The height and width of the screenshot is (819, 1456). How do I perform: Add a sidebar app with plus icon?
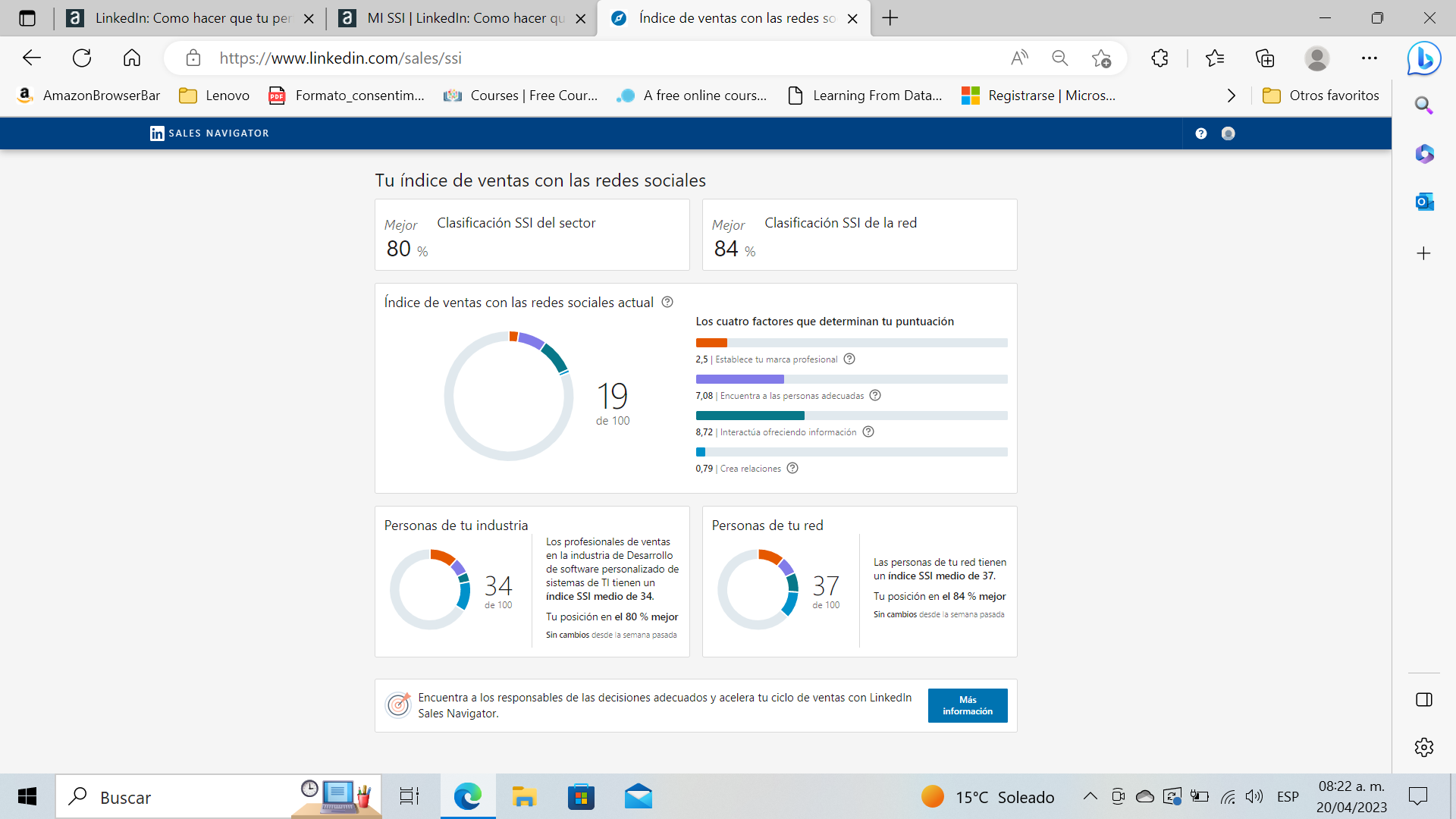[1424, 253]
